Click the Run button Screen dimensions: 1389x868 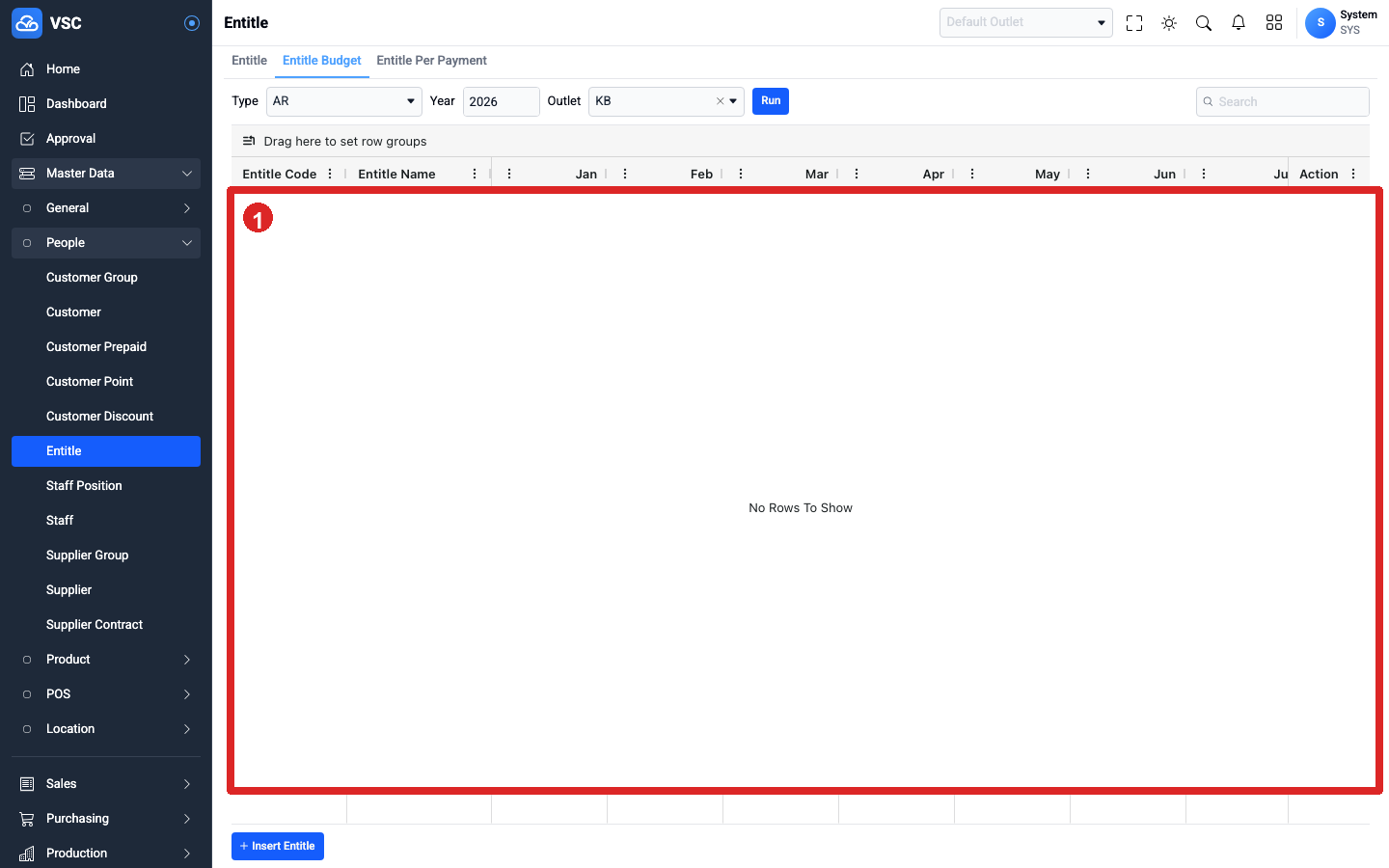point(771,101)
